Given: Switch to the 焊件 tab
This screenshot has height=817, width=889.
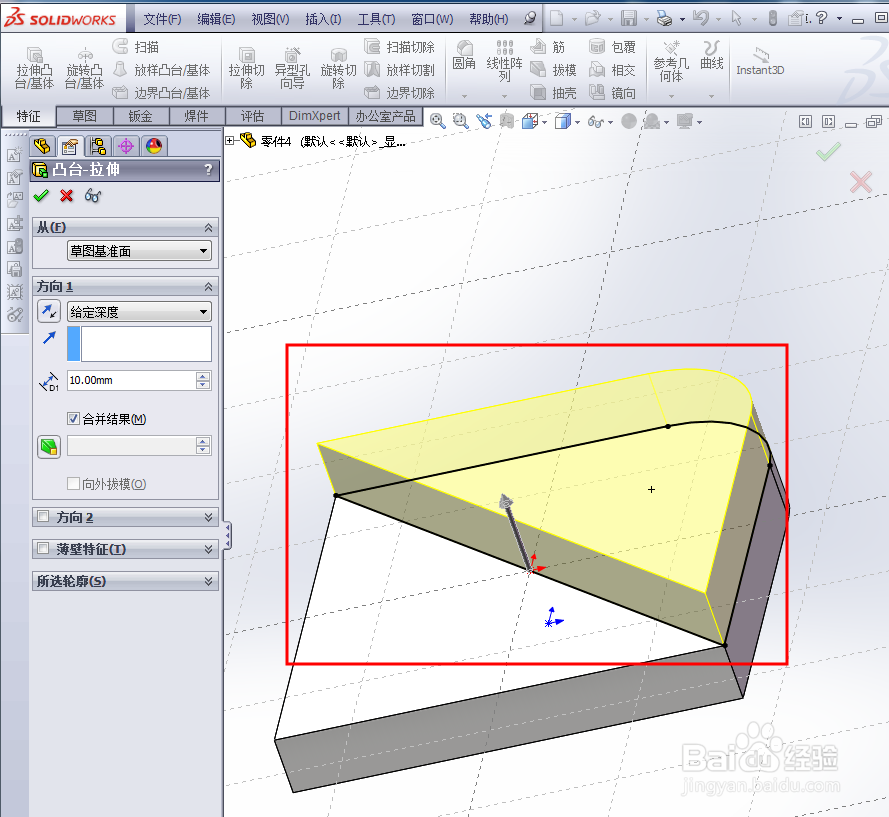Looking at the screenshot, I should point(197,116).
